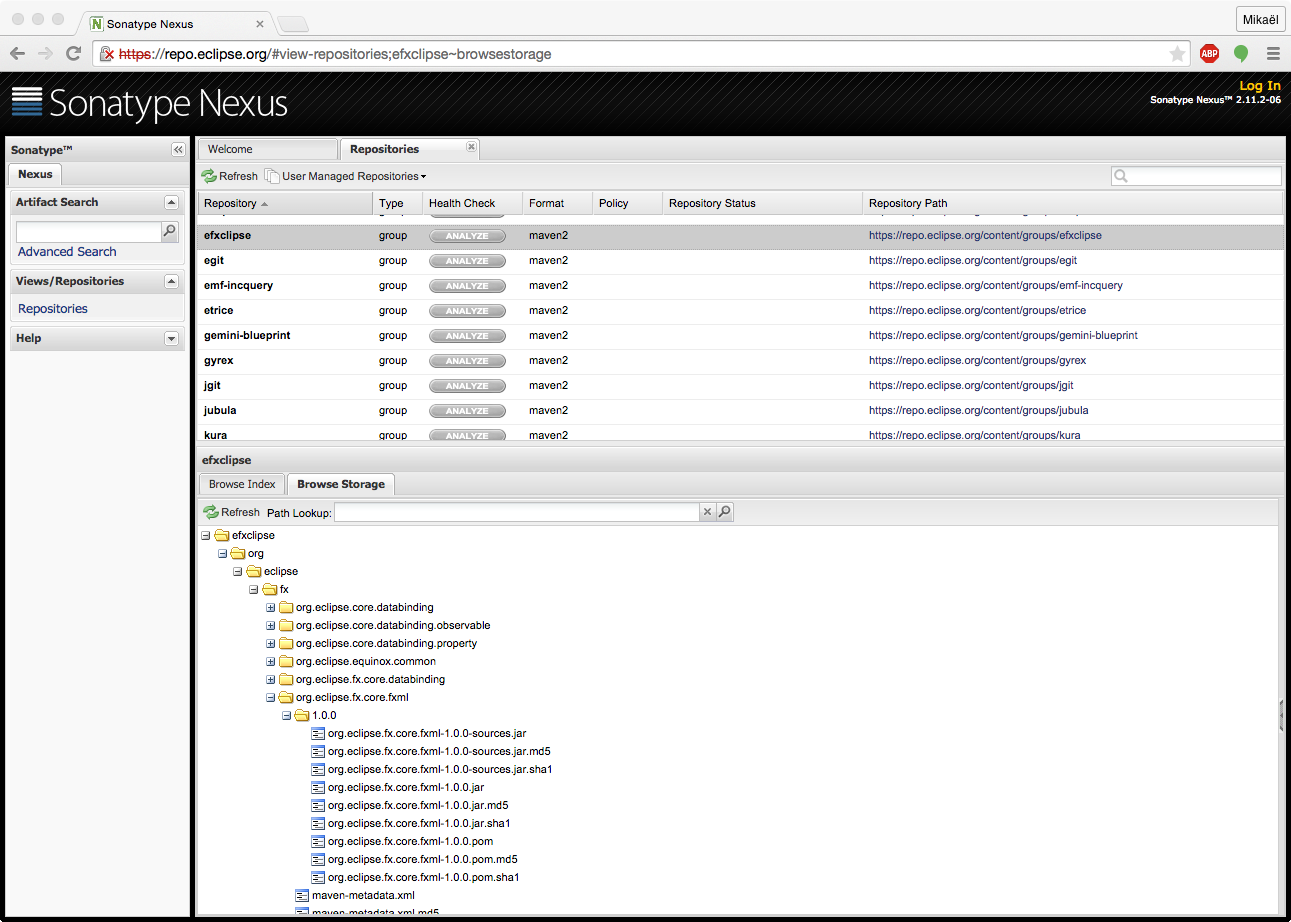1291x922 pixels.
Task: Collapse the 1.0.0 version node
Action: click(286, 715)
